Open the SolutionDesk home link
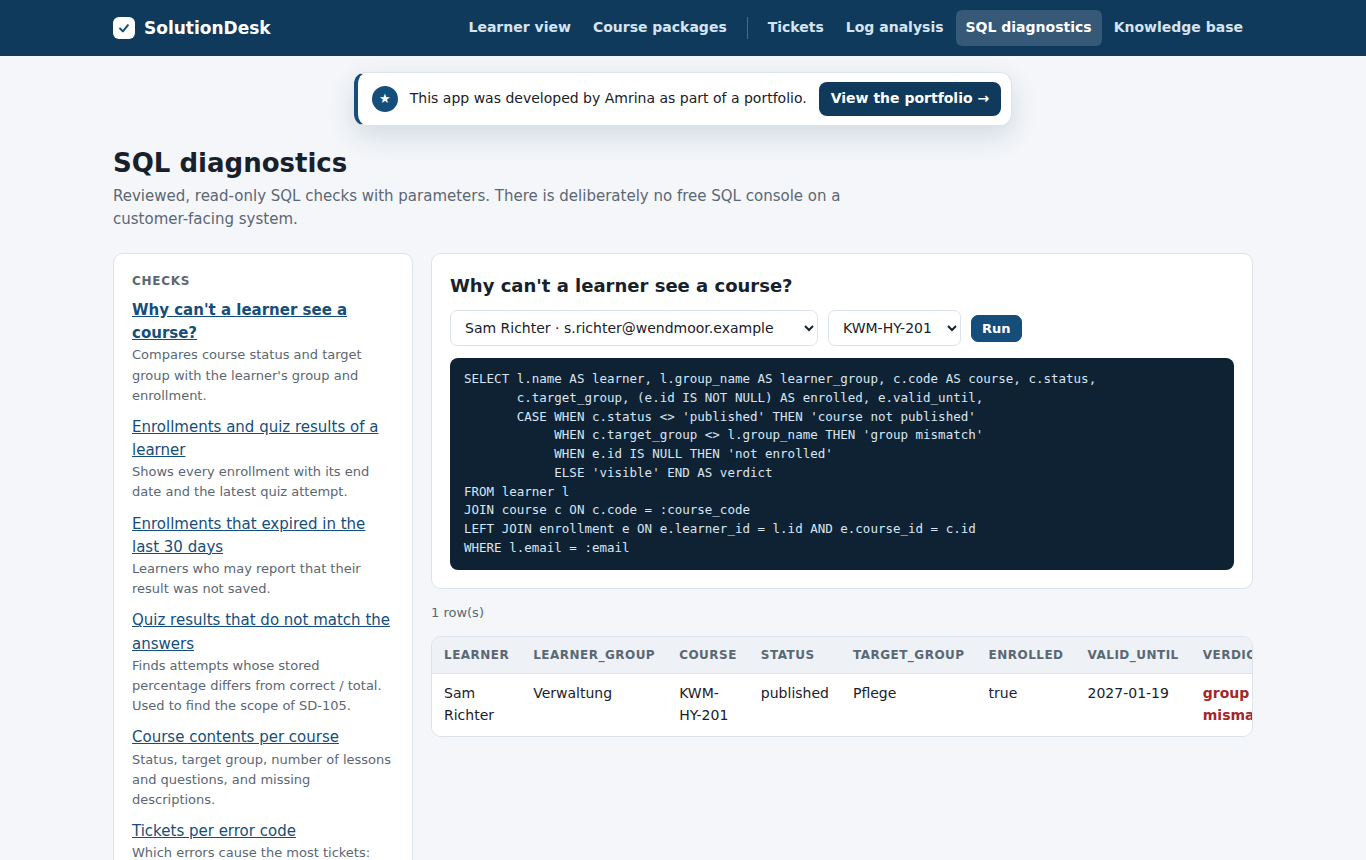Viewport: 1366px width, 860px height. click(192, 28)
